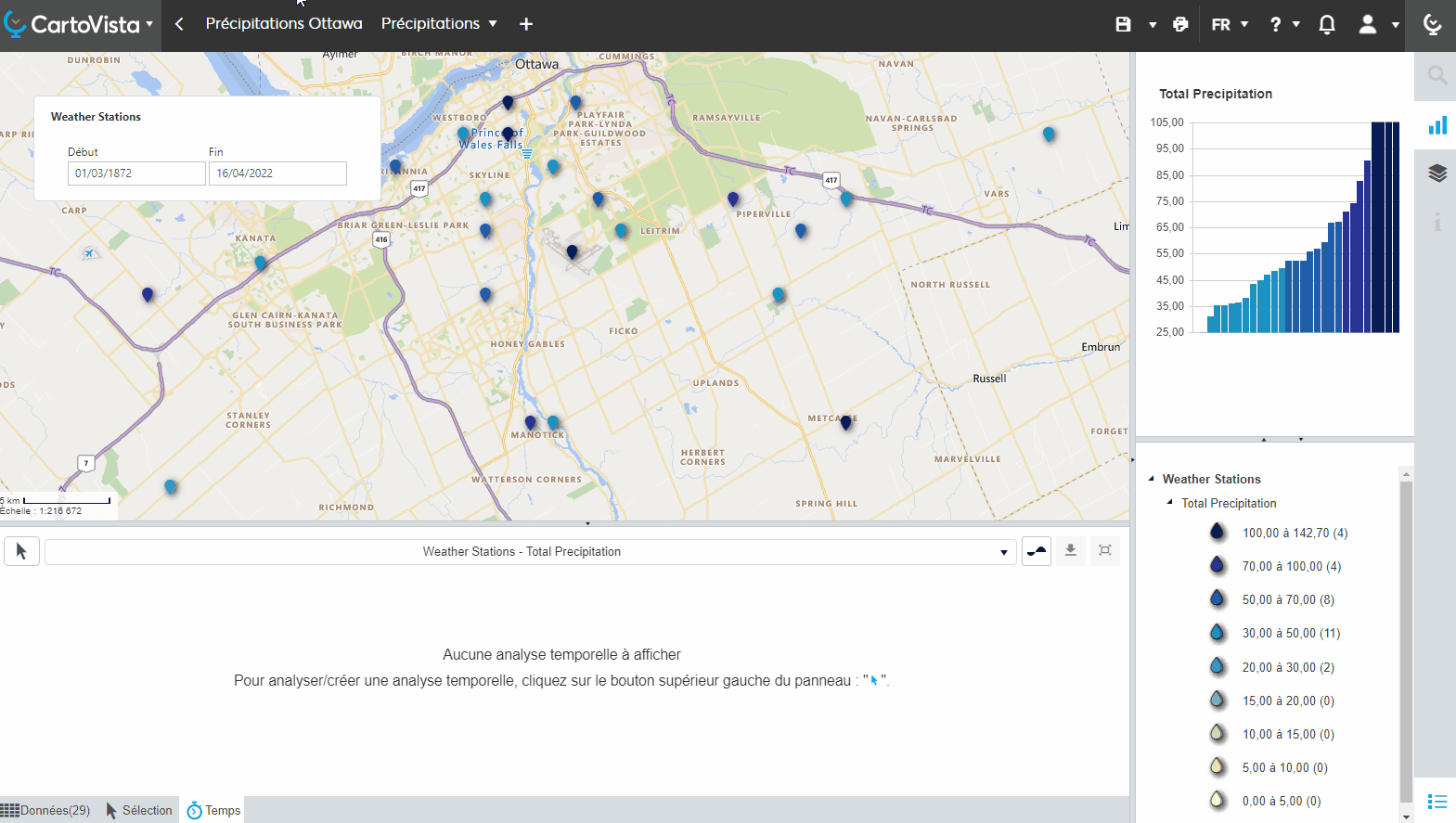Select the Précipitations Ottawa map title
The image size is (1456, 823).
(x=284, y=24)
